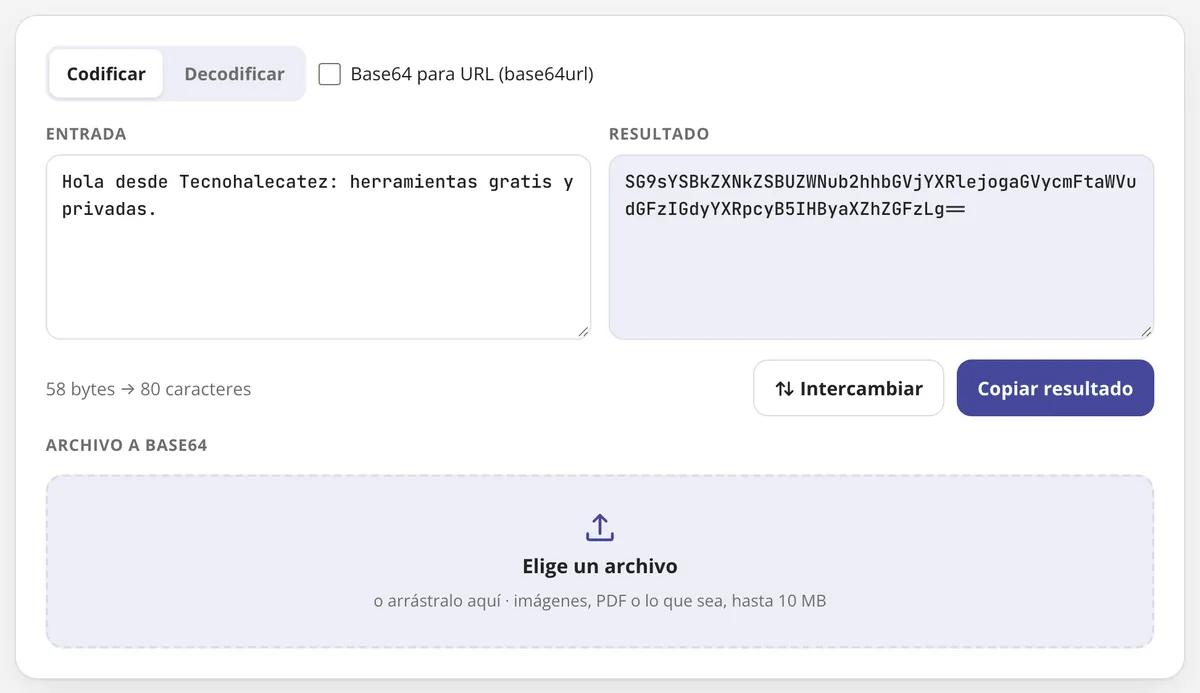Click the swap arrows icon on Intercambiar
Image resolution: width=1200 pixels, height=693 pixels.
(785, 389)
